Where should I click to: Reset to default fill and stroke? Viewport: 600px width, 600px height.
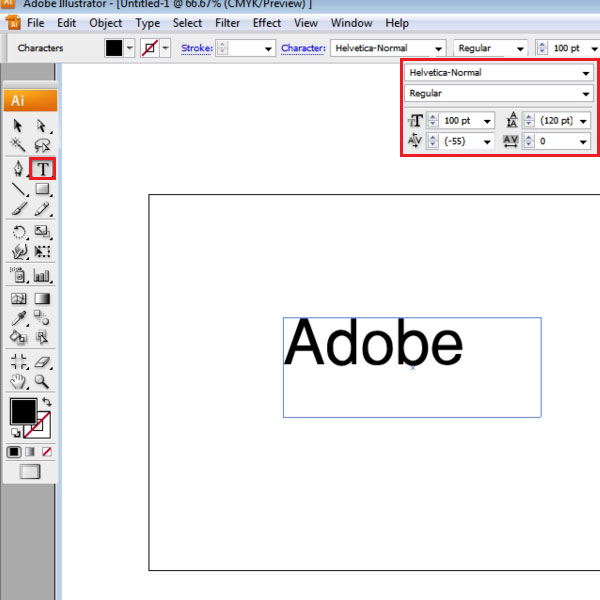tap(16, 433)
